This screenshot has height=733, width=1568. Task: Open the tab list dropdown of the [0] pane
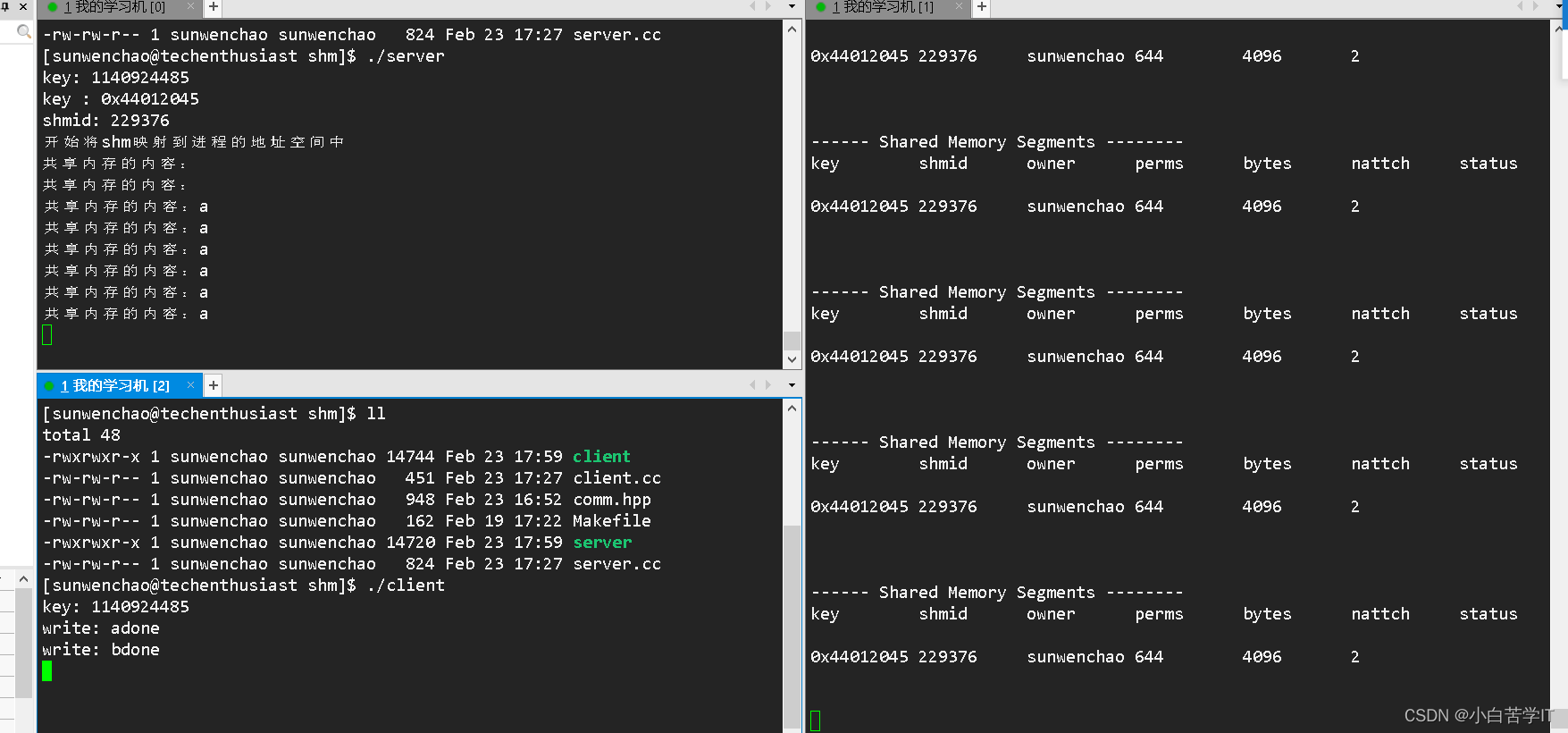click(x=792, y=6)
